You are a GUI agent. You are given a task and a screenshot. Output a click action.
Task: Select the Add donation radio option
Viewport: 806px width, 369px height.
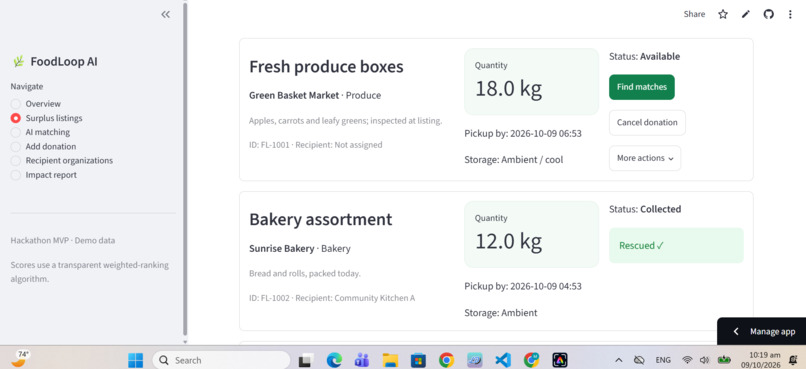(43, 146)
